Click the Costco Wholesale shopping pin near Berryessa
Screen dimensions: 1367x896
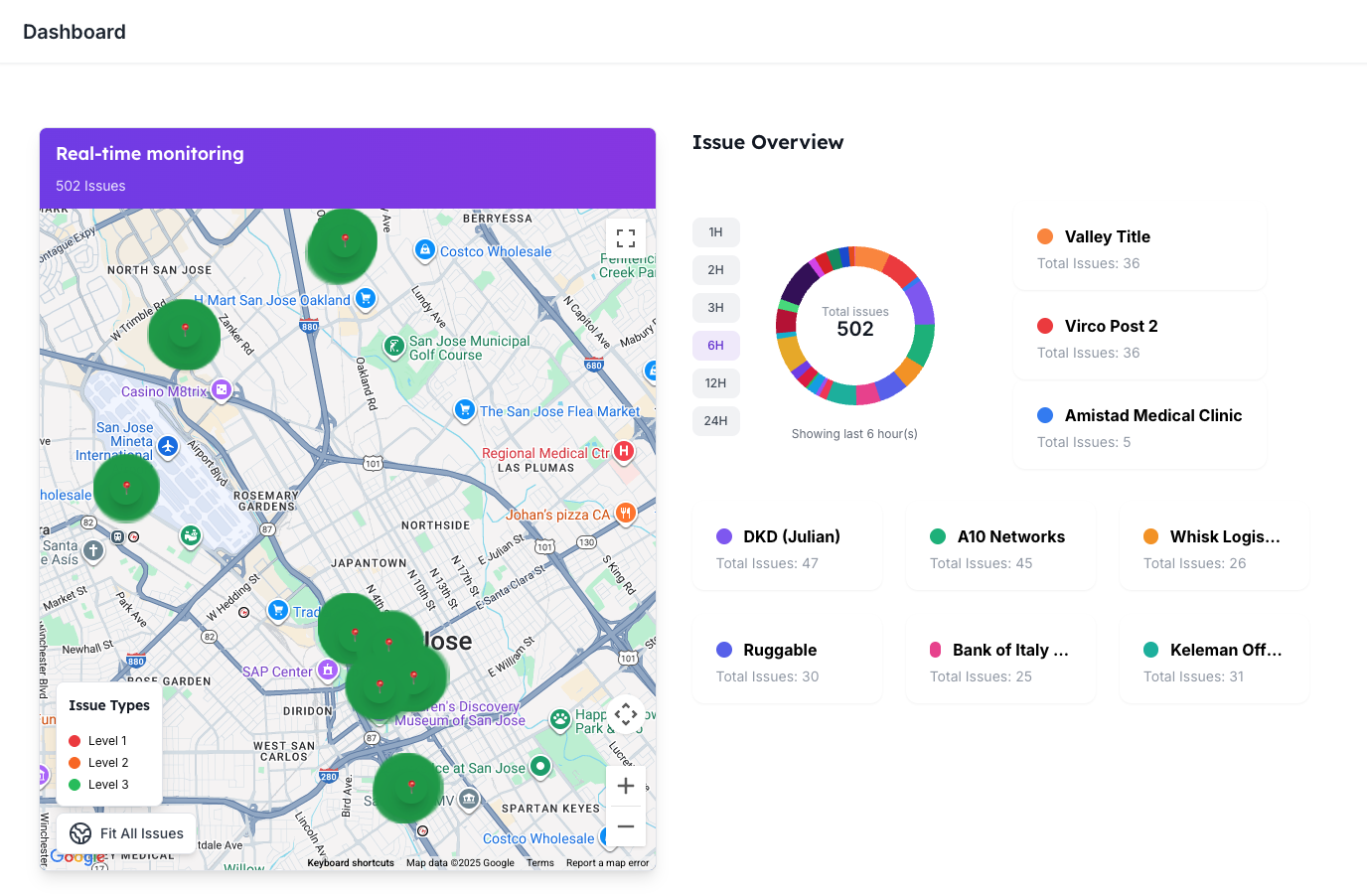pos(425,250)
